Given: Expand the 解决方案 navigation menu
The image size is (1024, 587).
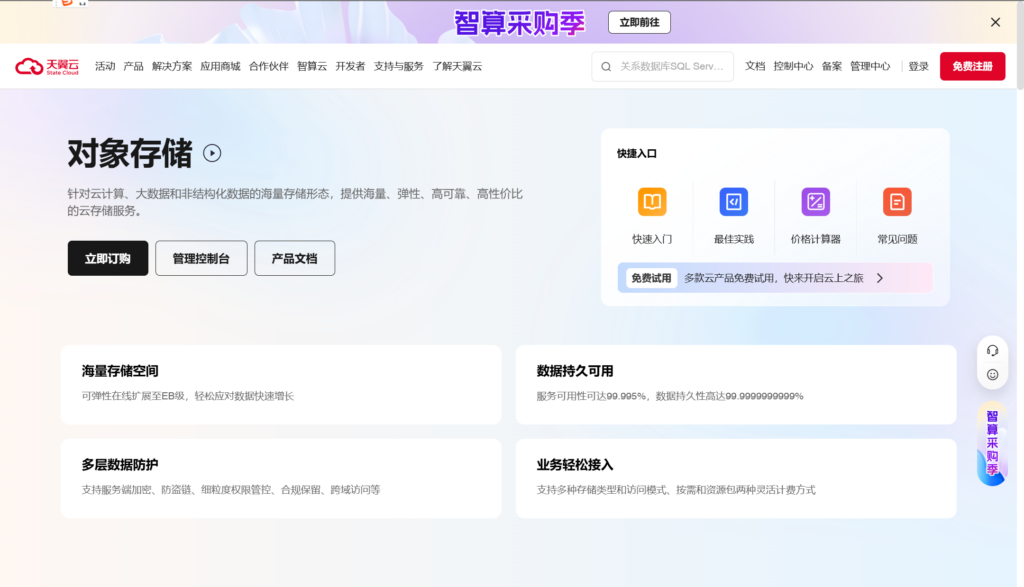Looking at the screenshot, I should [x=172, y=67].
